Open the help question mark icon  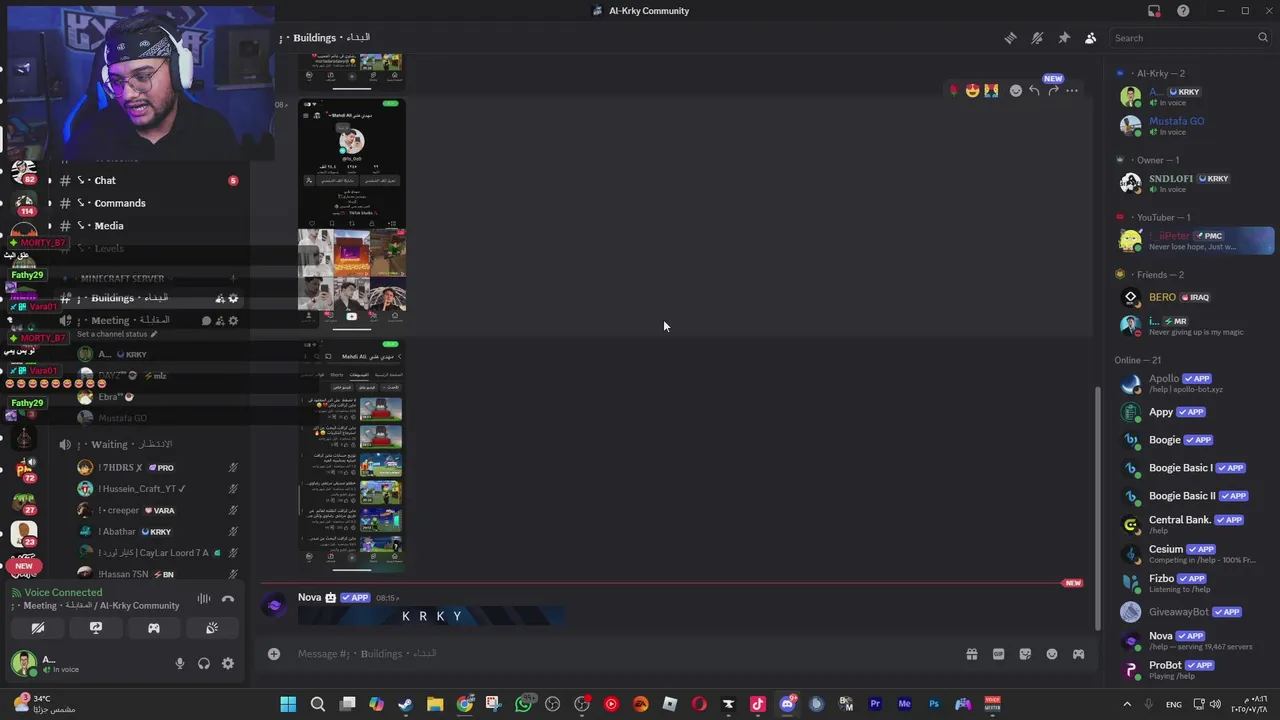click(x=1183, y=11)
